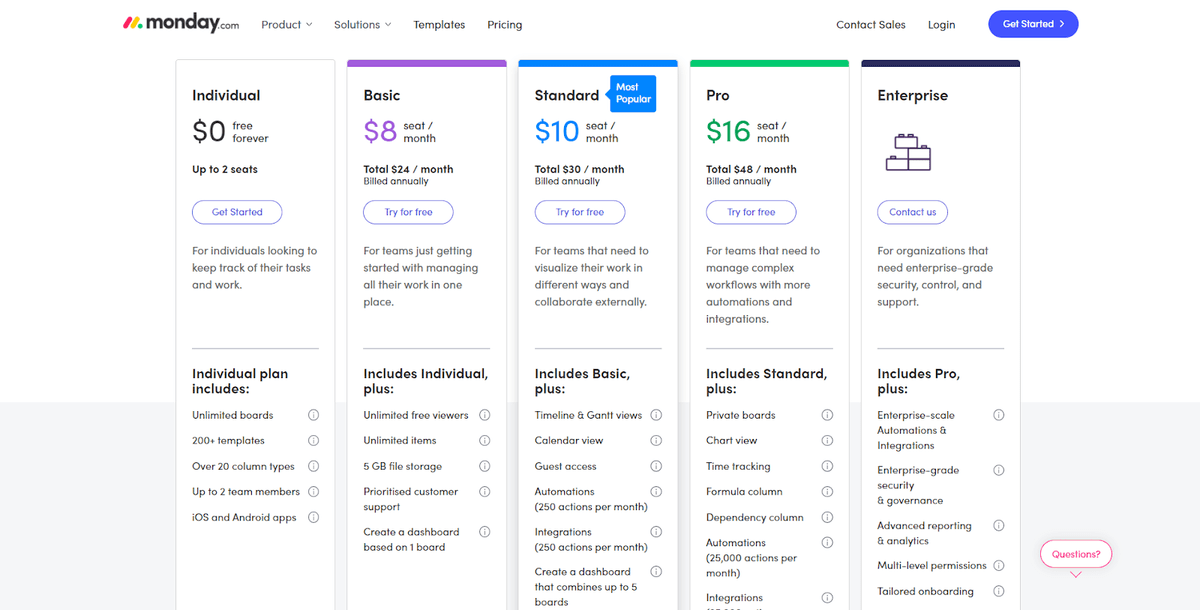Open info icon for dashboard based on 1 board
Image resolution: width=1200 pixels, height=610 pixels.
pos(485,532)
